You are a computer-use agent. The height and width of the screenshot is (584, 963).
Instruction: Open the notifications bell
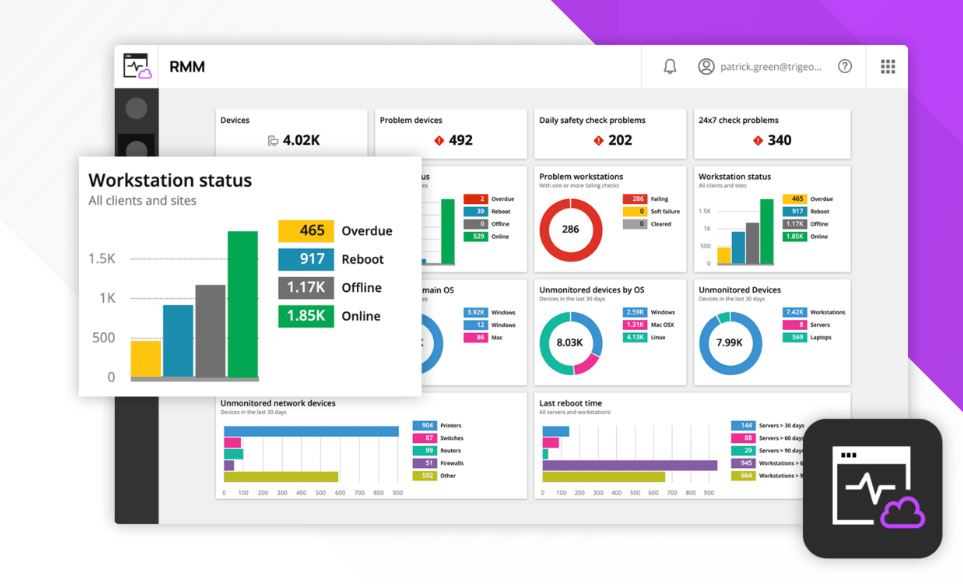670,66
